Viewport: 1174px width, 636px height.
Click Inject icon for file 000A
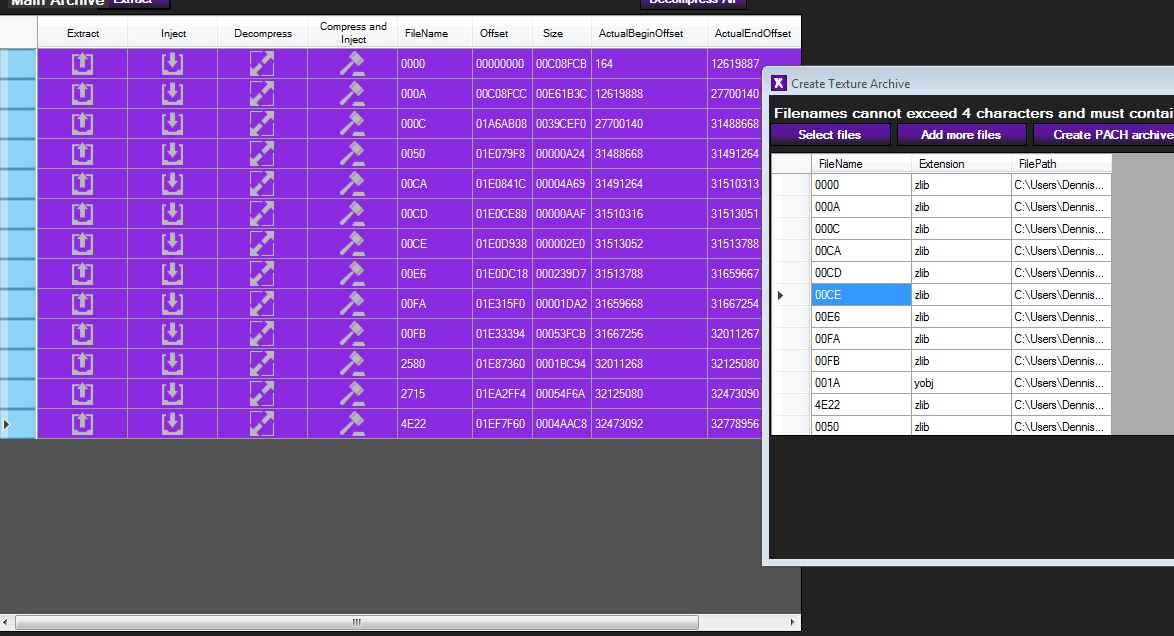(x=172, y=94)
